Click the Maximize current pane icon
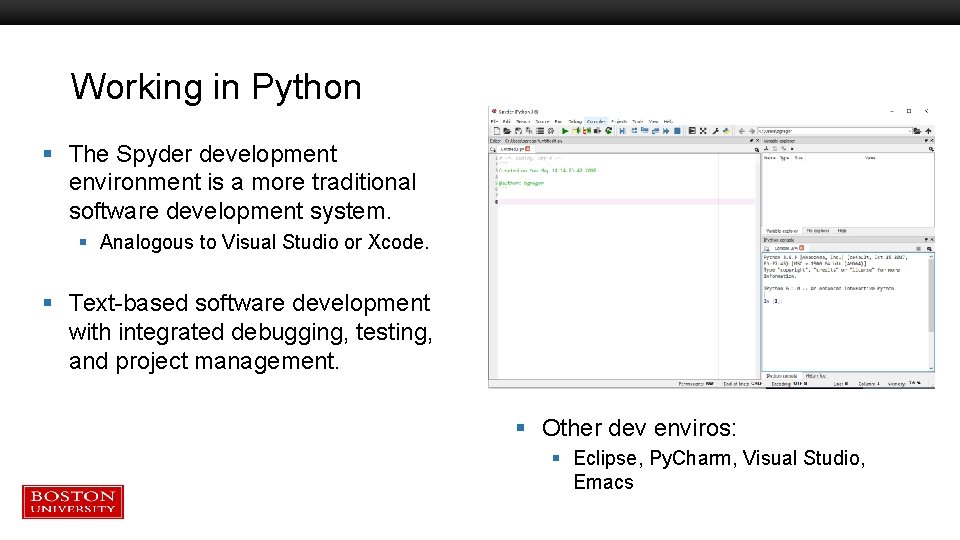This screenshot has height=540, width=960. click(692, 131)
